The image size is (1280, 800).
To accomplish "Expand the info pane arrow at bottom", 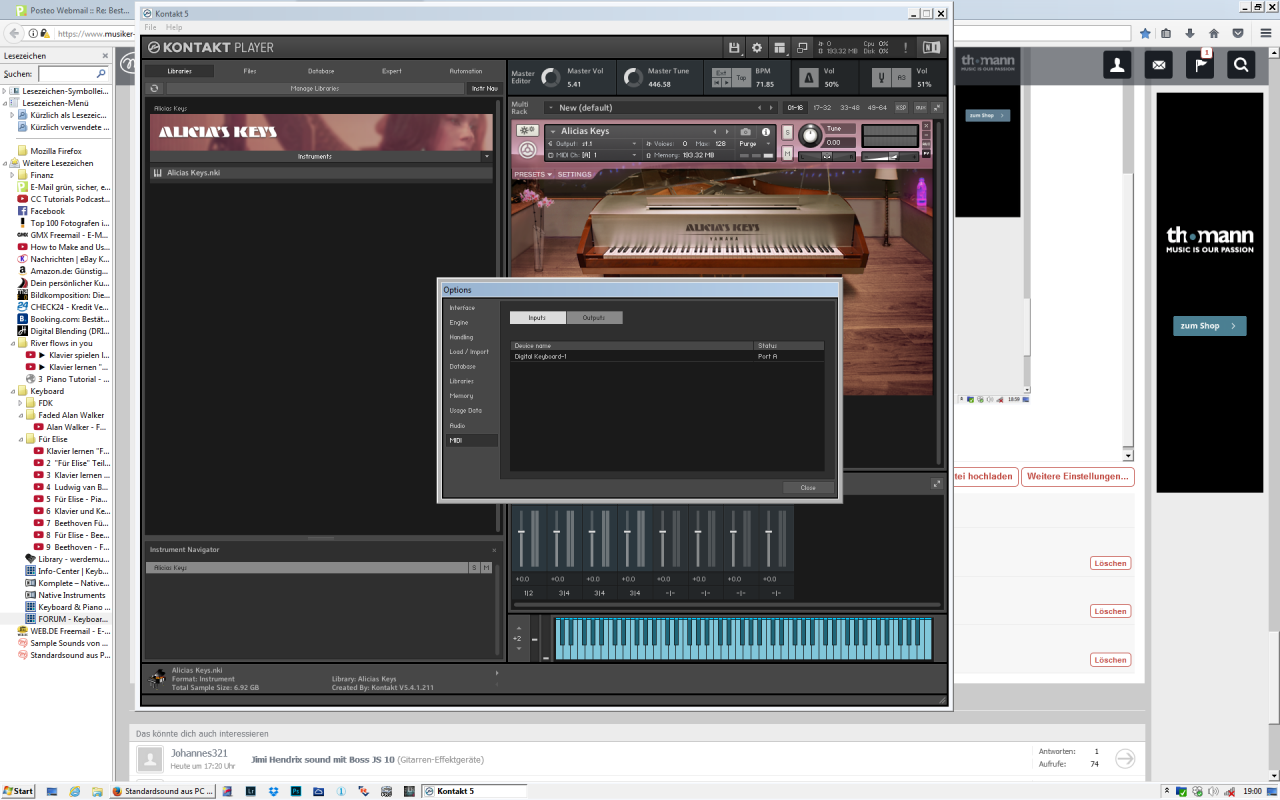I will pyautogui.click(x=497, y=672).
